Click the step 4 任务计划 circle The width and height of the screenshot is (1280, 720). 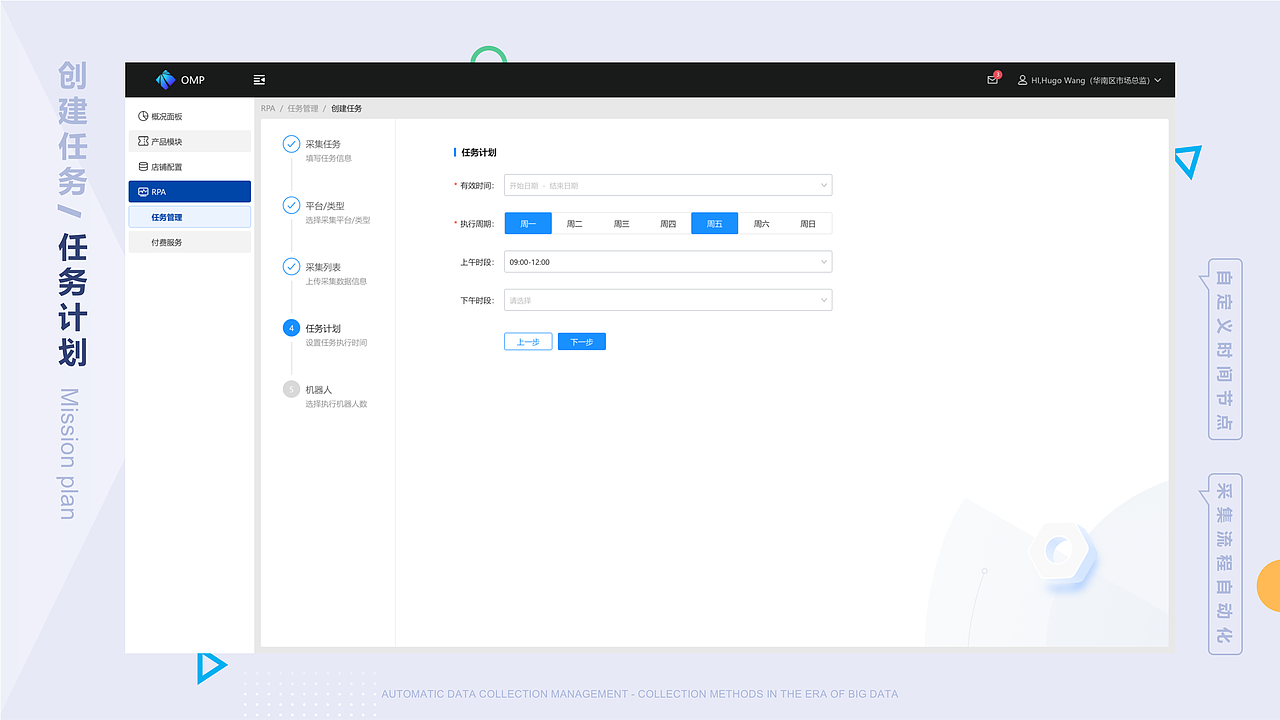pos(291,328)
